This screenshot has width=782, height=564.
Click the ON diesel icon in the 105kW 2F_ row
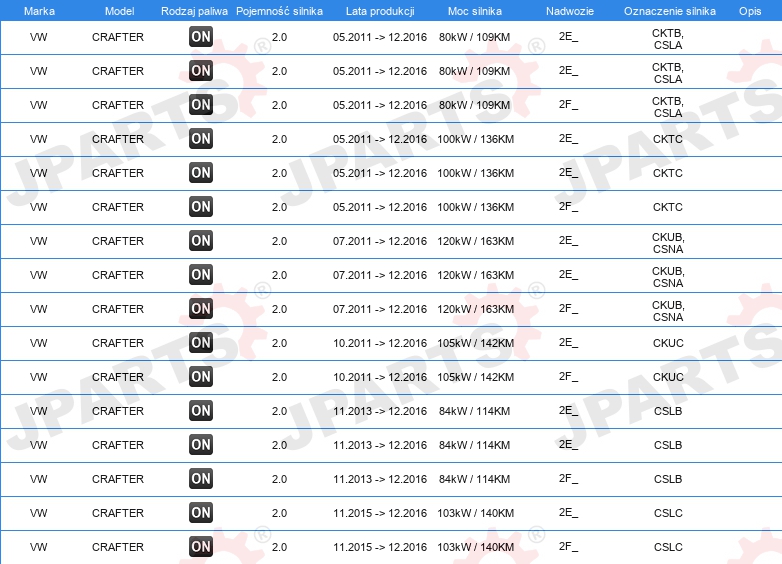[201, 376]
